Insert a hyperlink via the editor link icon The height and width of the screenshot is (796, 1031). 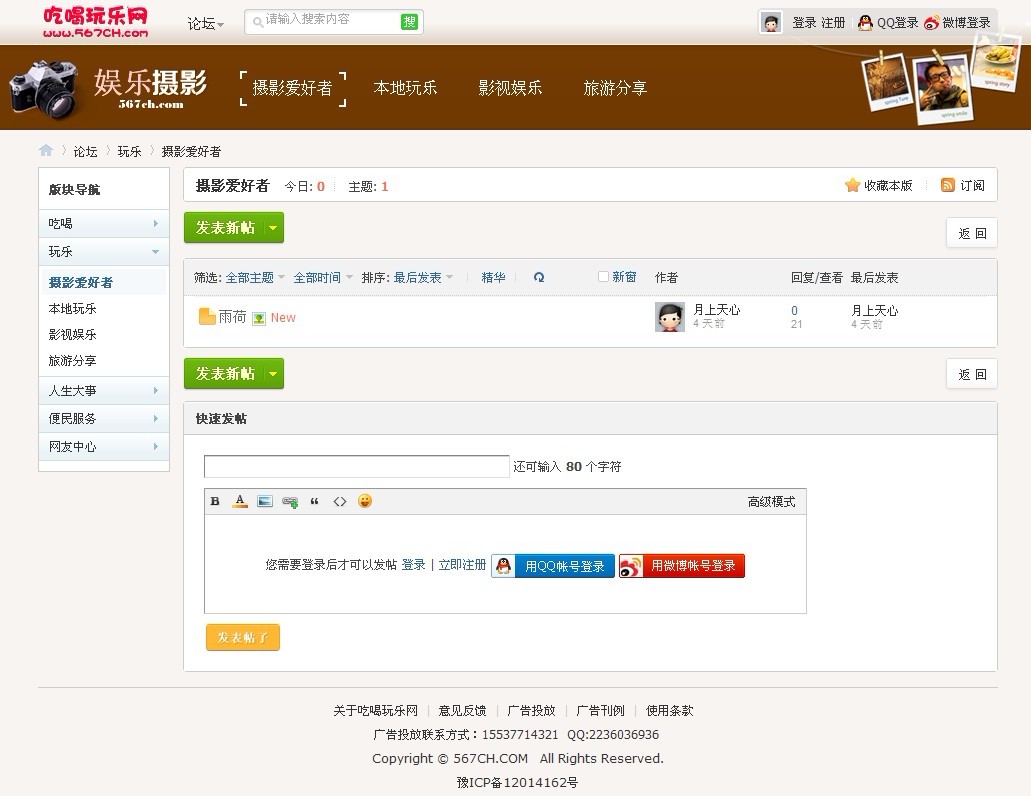click(290, 501)
